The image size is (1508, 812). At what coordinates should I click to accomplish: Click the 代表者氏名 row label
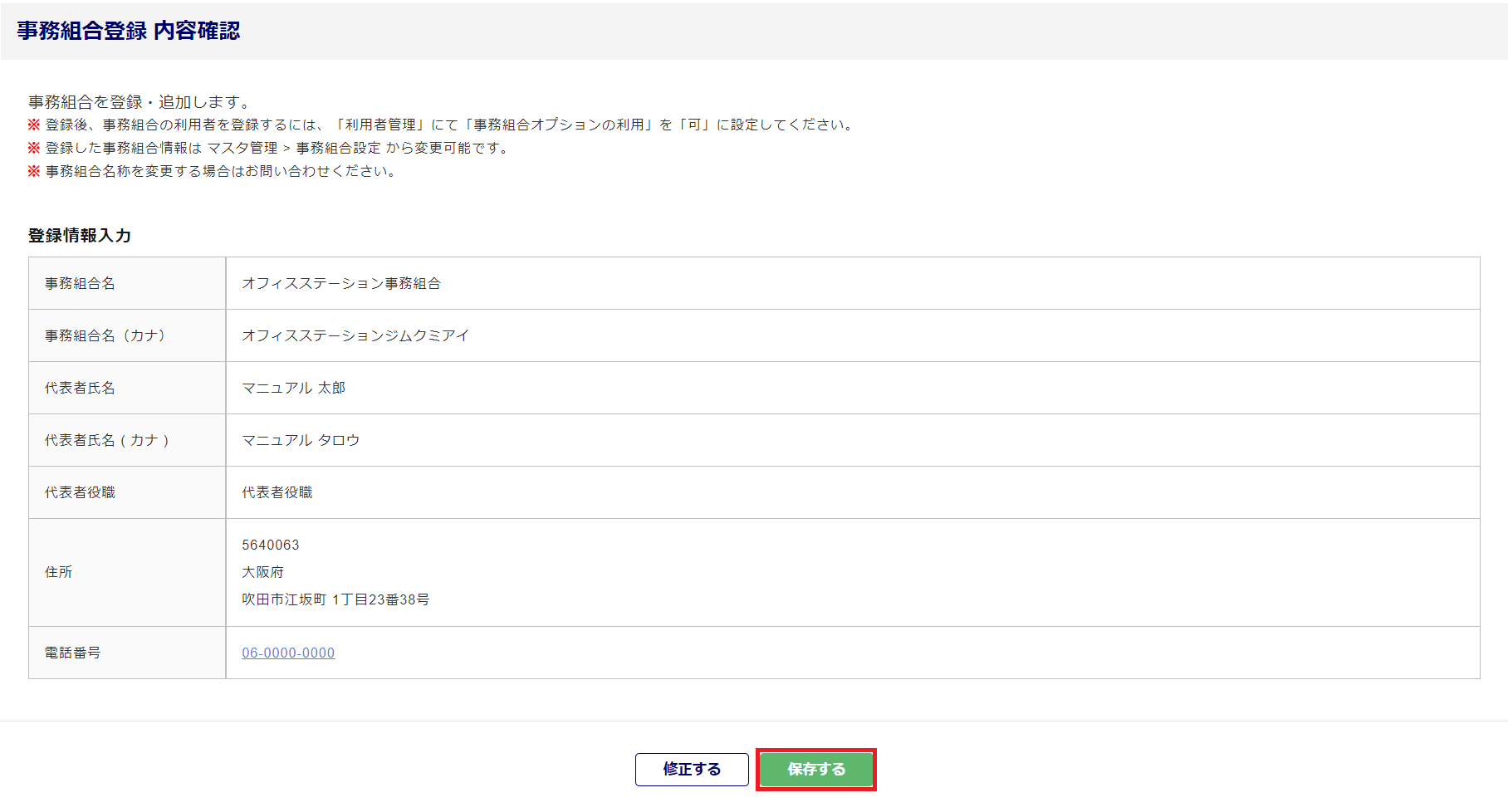pyautogui.click(x=80, y=388)
